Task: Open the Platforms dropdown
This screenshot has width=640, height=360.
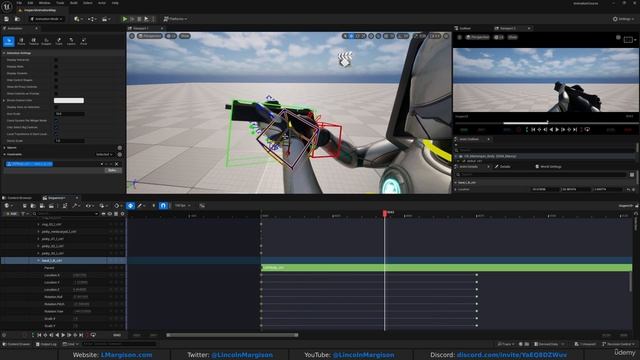Action: 176,19
